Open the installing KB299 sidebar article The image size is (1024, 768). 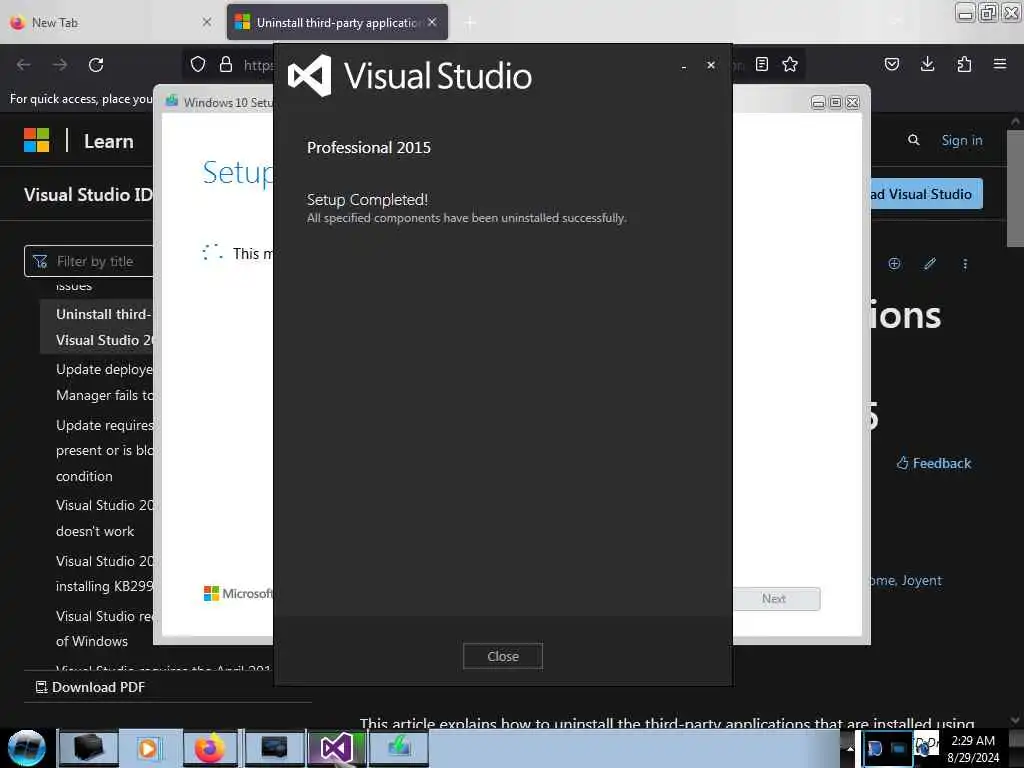[x=104, y=573]
